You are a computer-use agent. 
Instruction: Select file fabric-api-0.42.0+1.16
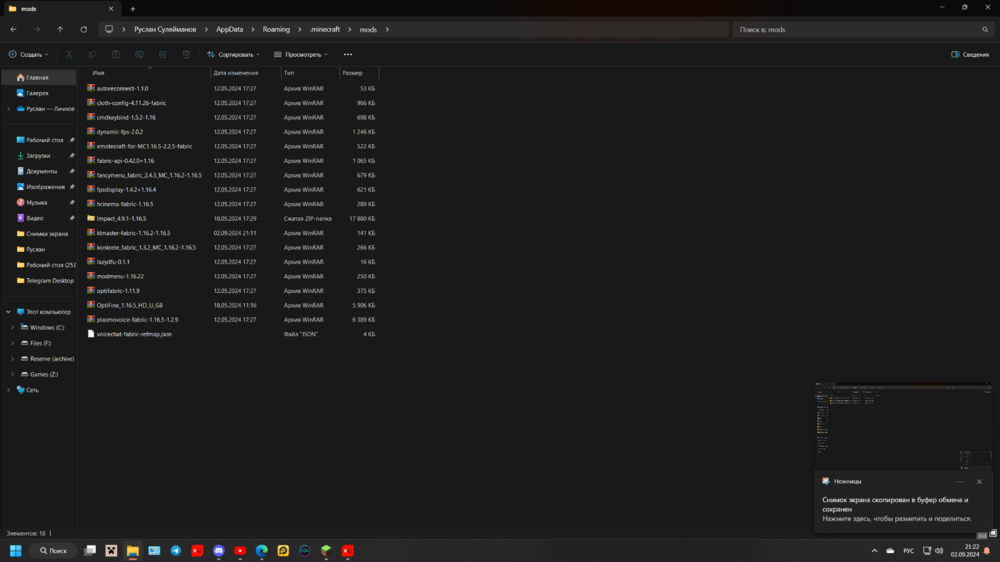(x=126, y=161)
